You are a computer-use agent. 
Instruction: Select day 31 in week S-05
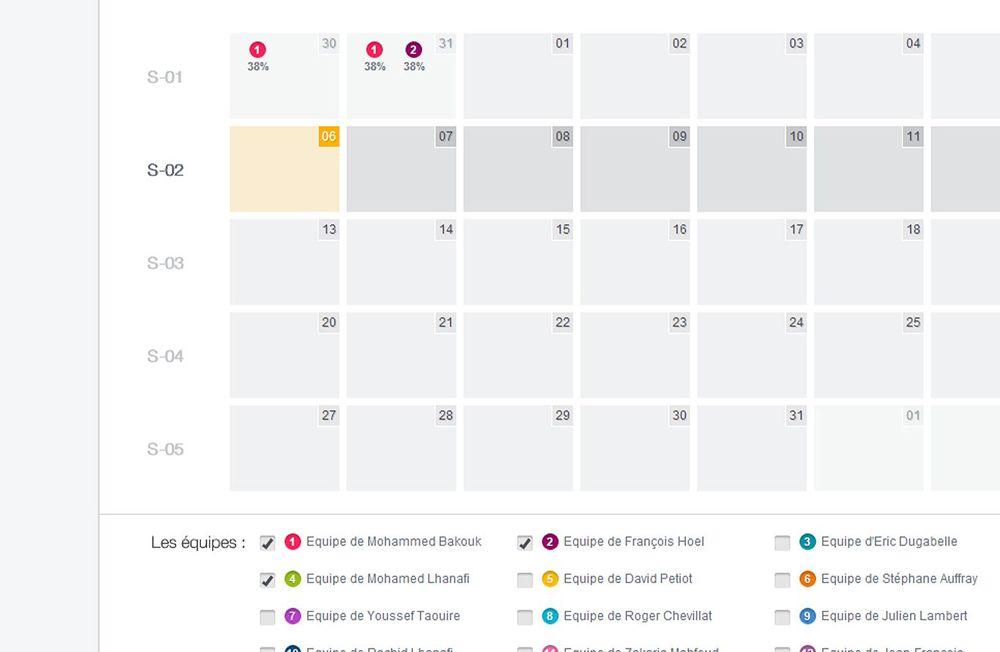[x=751, y=449]
